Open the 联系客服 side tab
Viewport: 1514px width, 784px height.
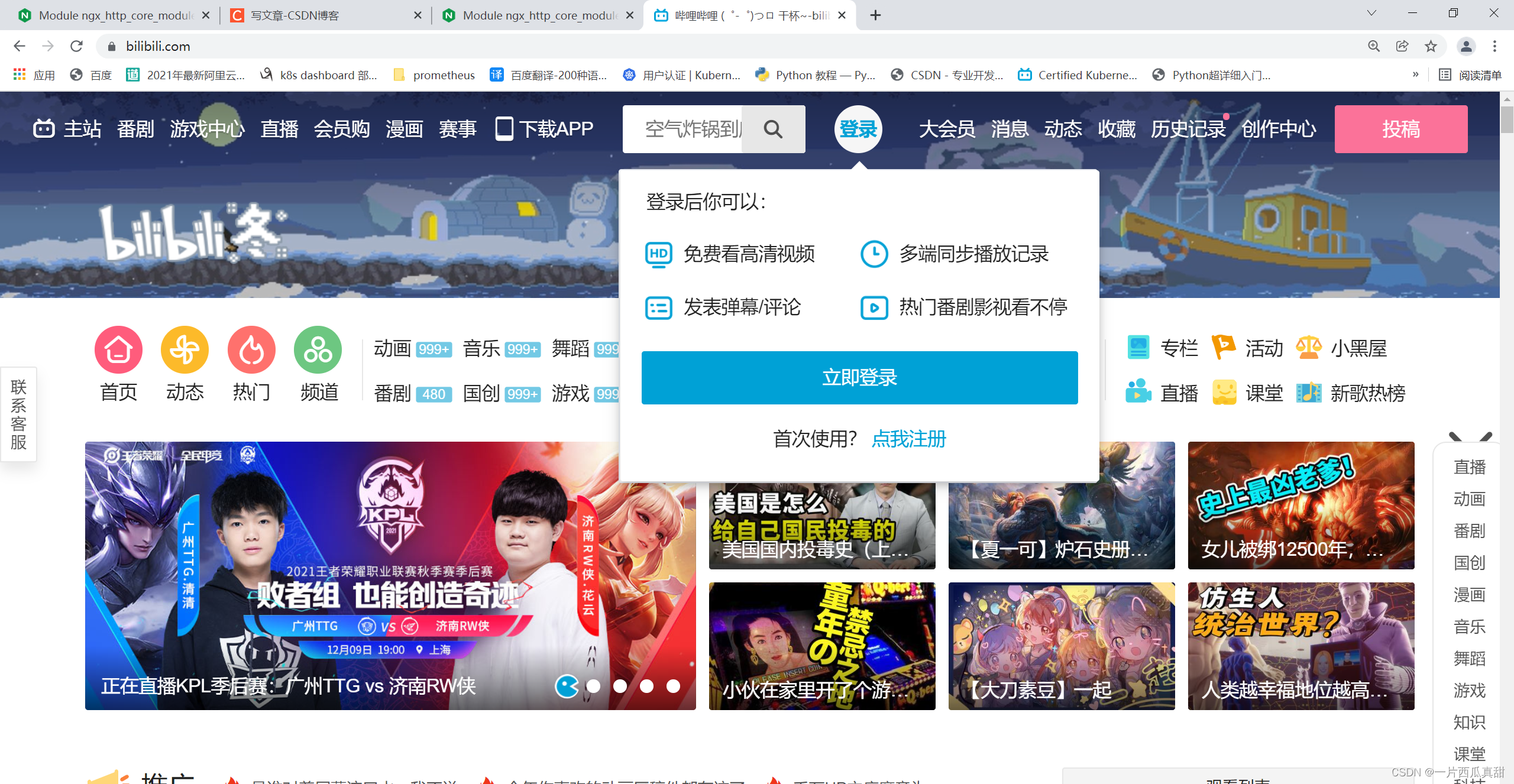(18, 414)
